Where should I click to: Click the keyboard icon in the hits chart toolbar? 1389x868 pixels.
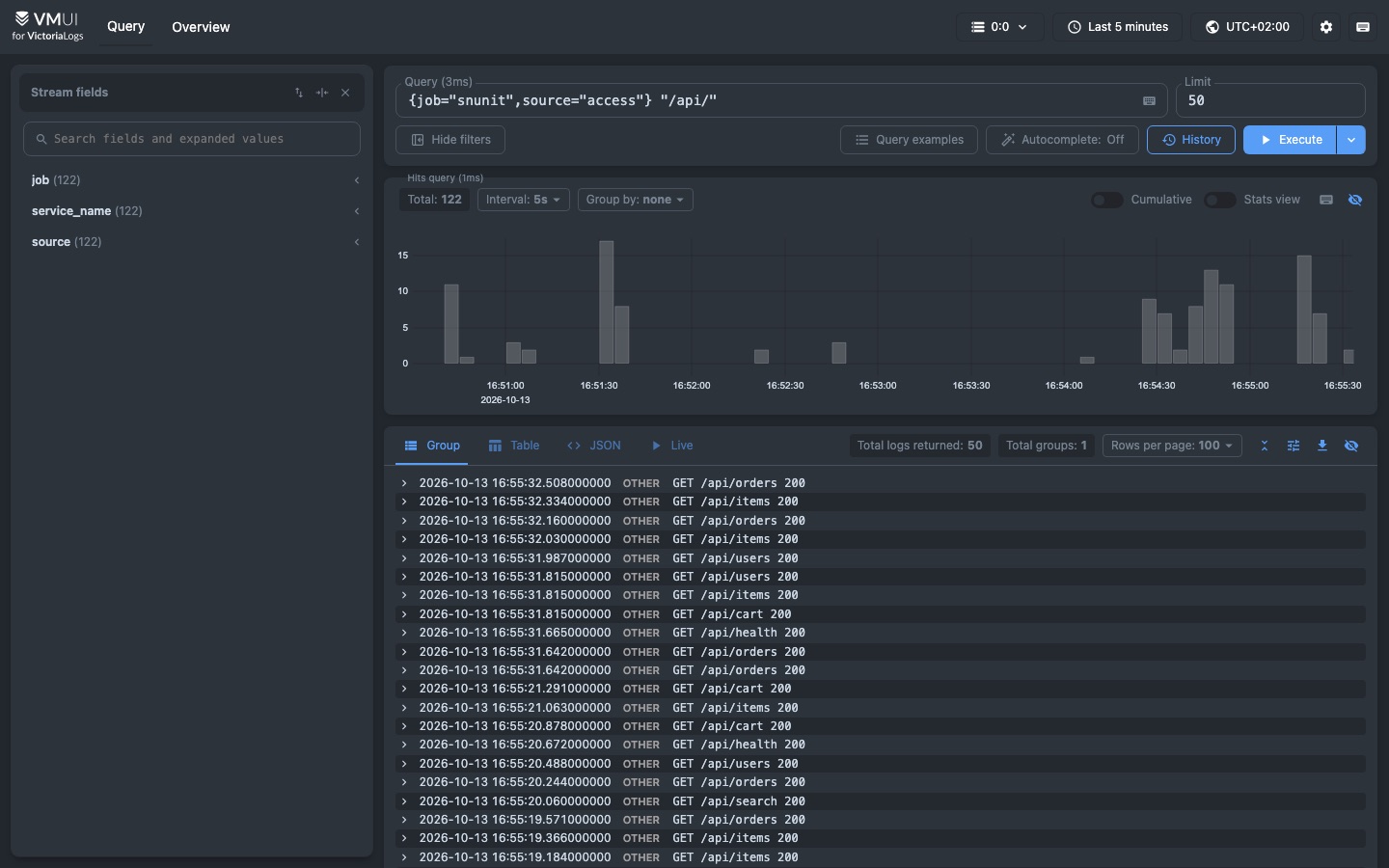(x=1326, y=200)
